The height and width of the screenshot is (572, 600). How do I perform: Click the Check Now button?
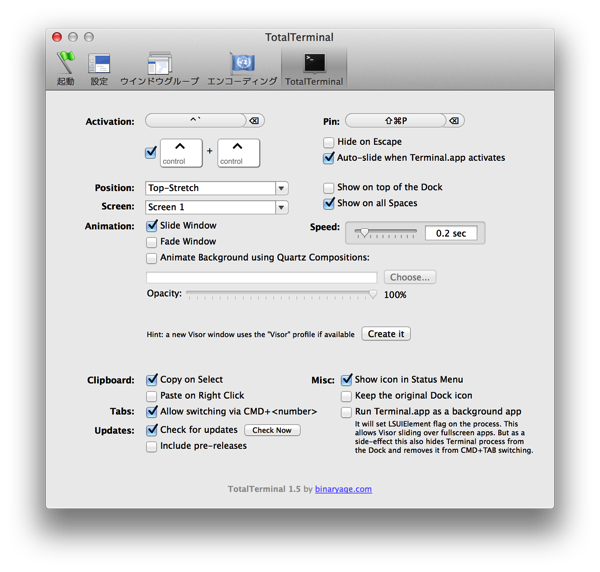pos(272,430)
